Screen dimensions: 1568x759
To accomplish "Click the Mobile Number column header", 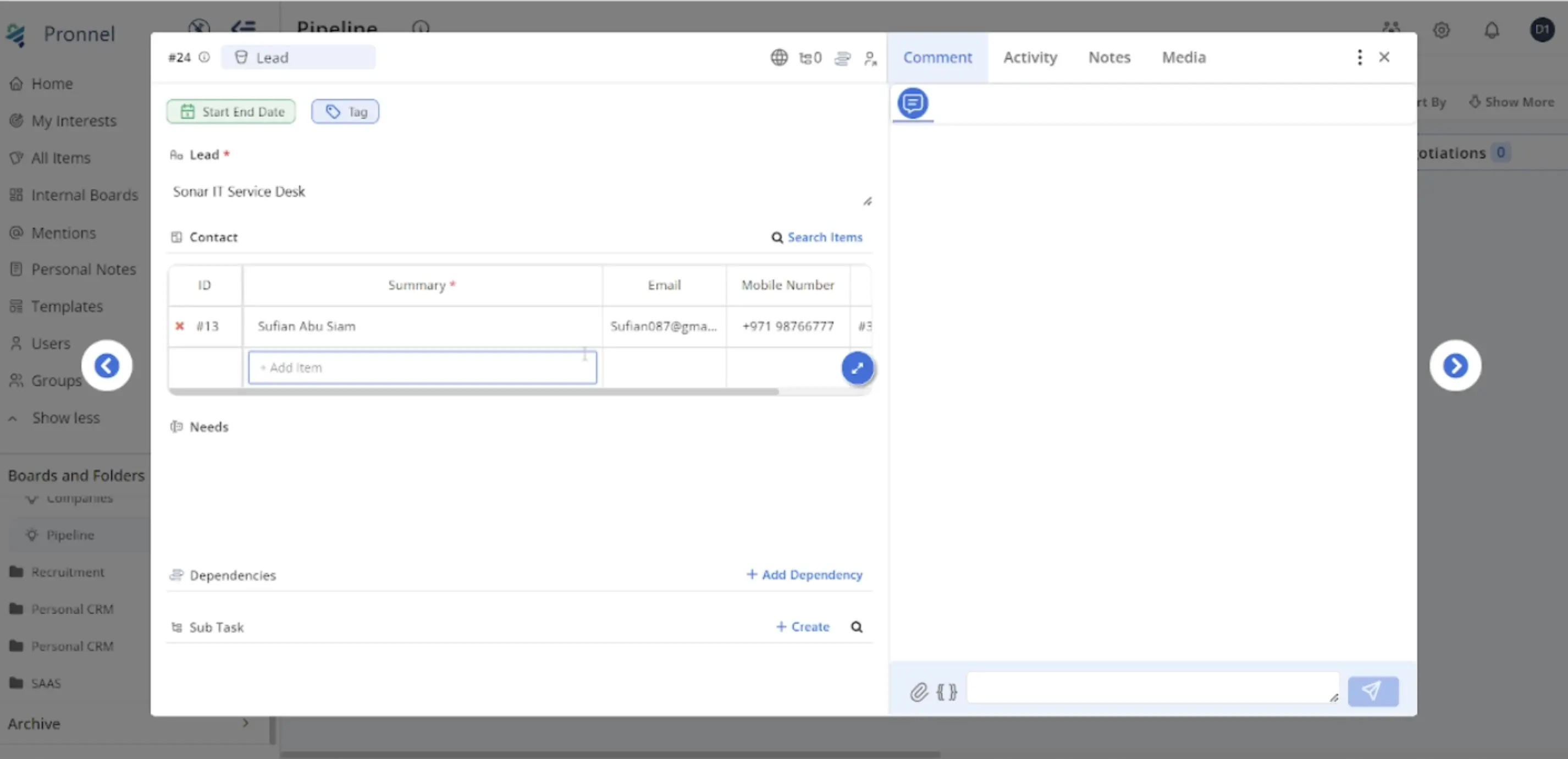I will [x=788, y=285].
